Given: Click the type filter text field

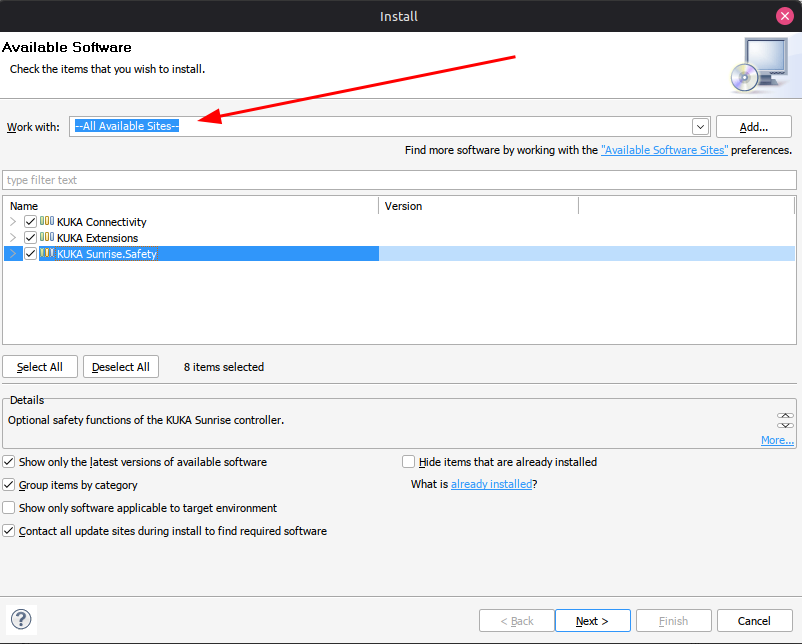Looking at the screenshot, I should point(399,180).
